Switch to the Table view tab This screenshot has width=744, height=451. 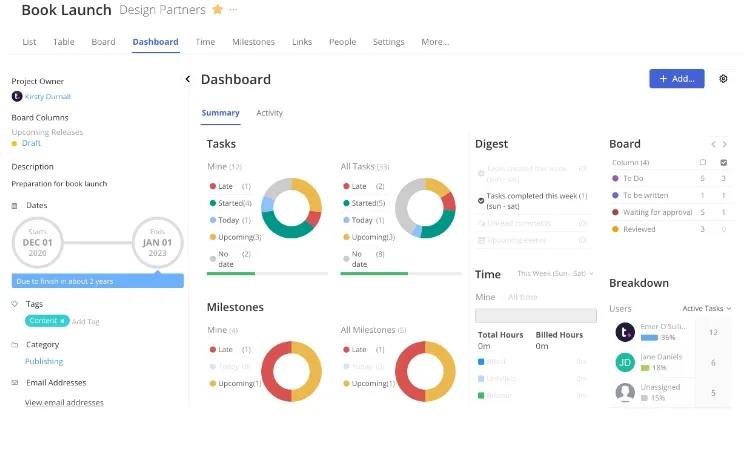tap(64, 42)
